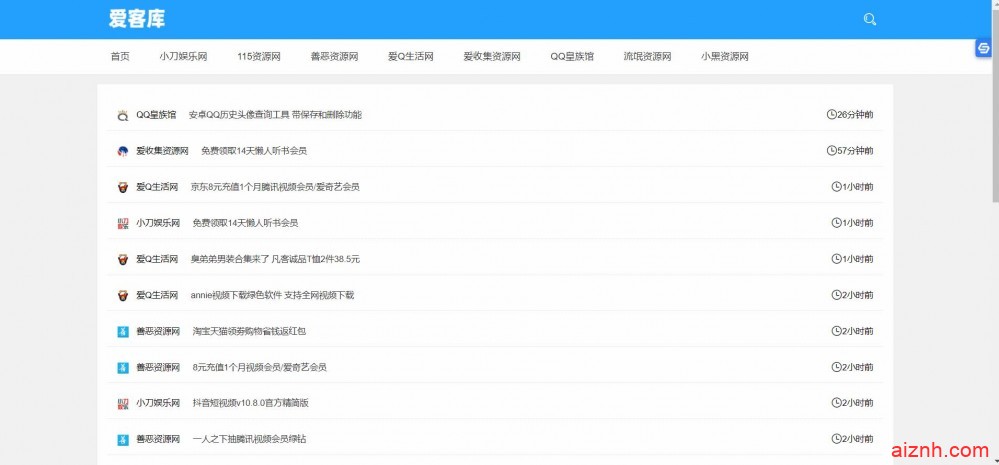Screen dimensions: 999x465
Task: Click the site icon beside the 淘宝天猫领券 post
Action: coord(122,331)
